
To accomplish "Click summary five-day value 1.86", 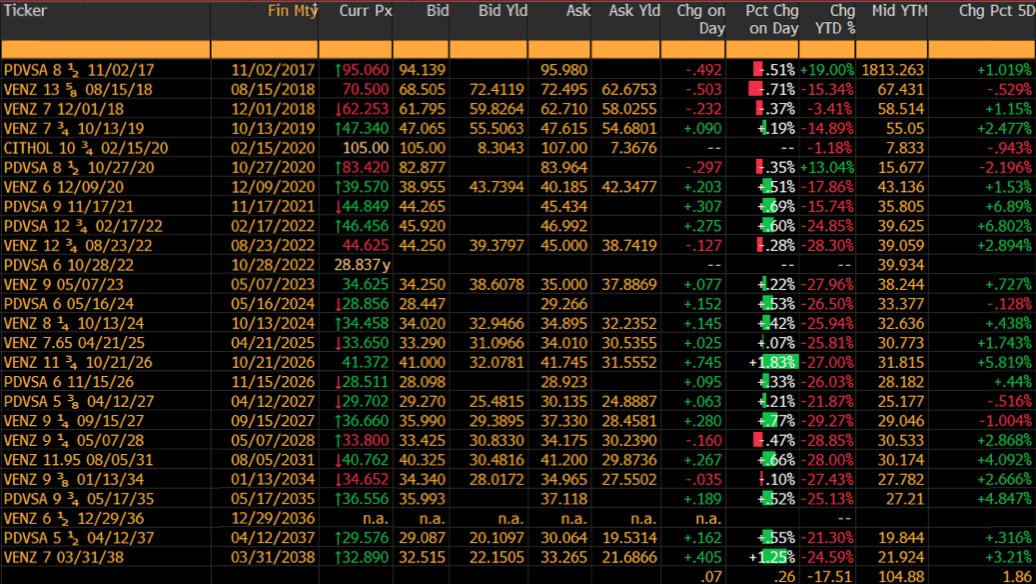I will pyautogui.click(x=1018, y=576).
